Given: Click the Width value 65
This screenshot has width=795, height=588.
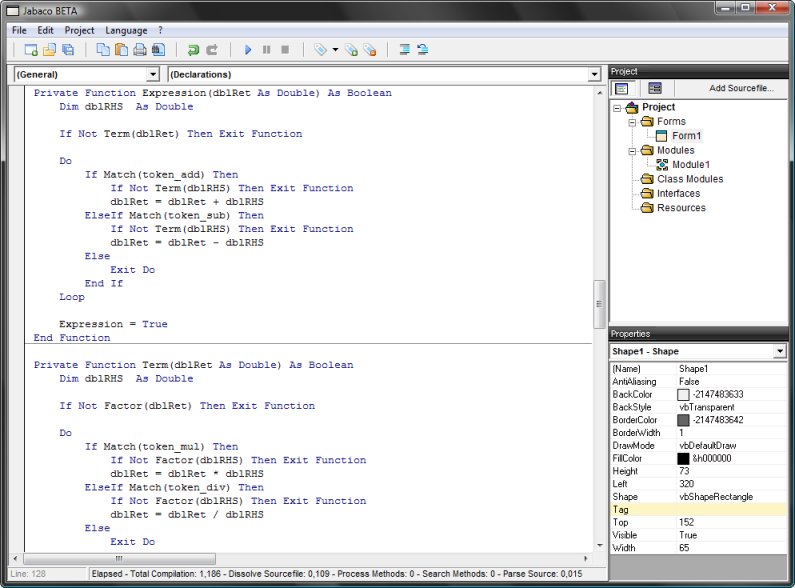Looking at the screenshot, I should pyautogui.click(x=684, y=548).
